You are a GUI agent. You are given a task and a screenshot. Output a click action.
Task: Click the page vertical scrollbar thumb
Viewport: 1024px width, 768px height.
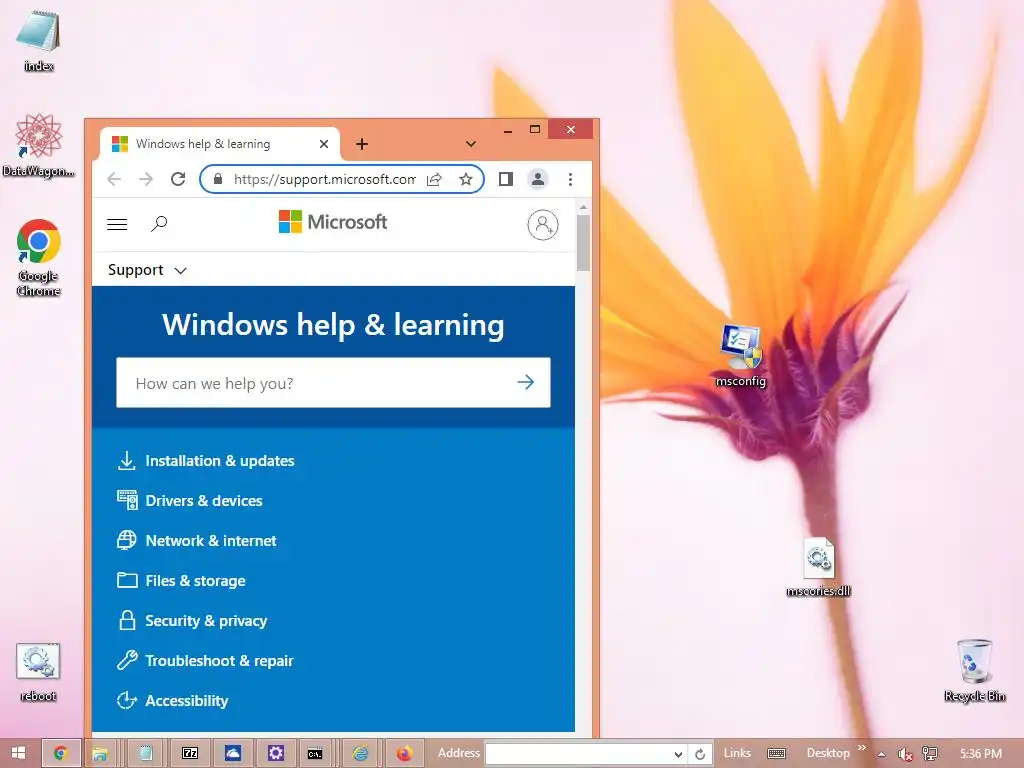click(583, 242)
